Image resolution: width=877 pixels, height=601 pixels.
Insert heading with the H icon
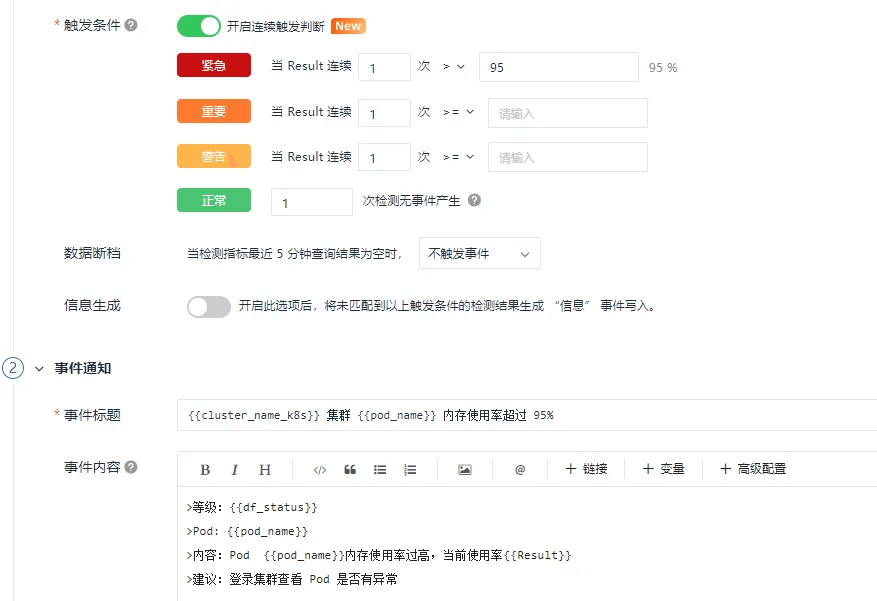tap(265, 469)
